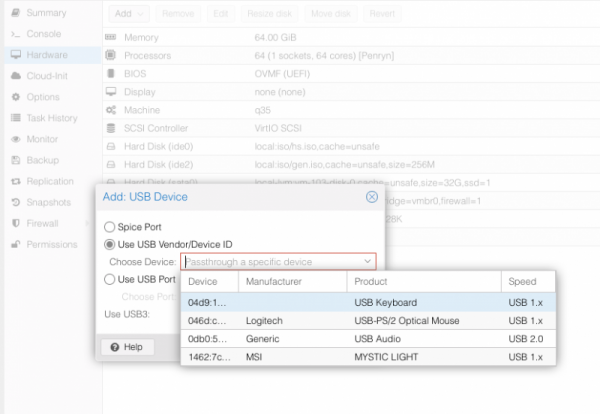Select the Memory hardware row
The width and height of the screenshot is (600, 414).
(x=351, y=37)
